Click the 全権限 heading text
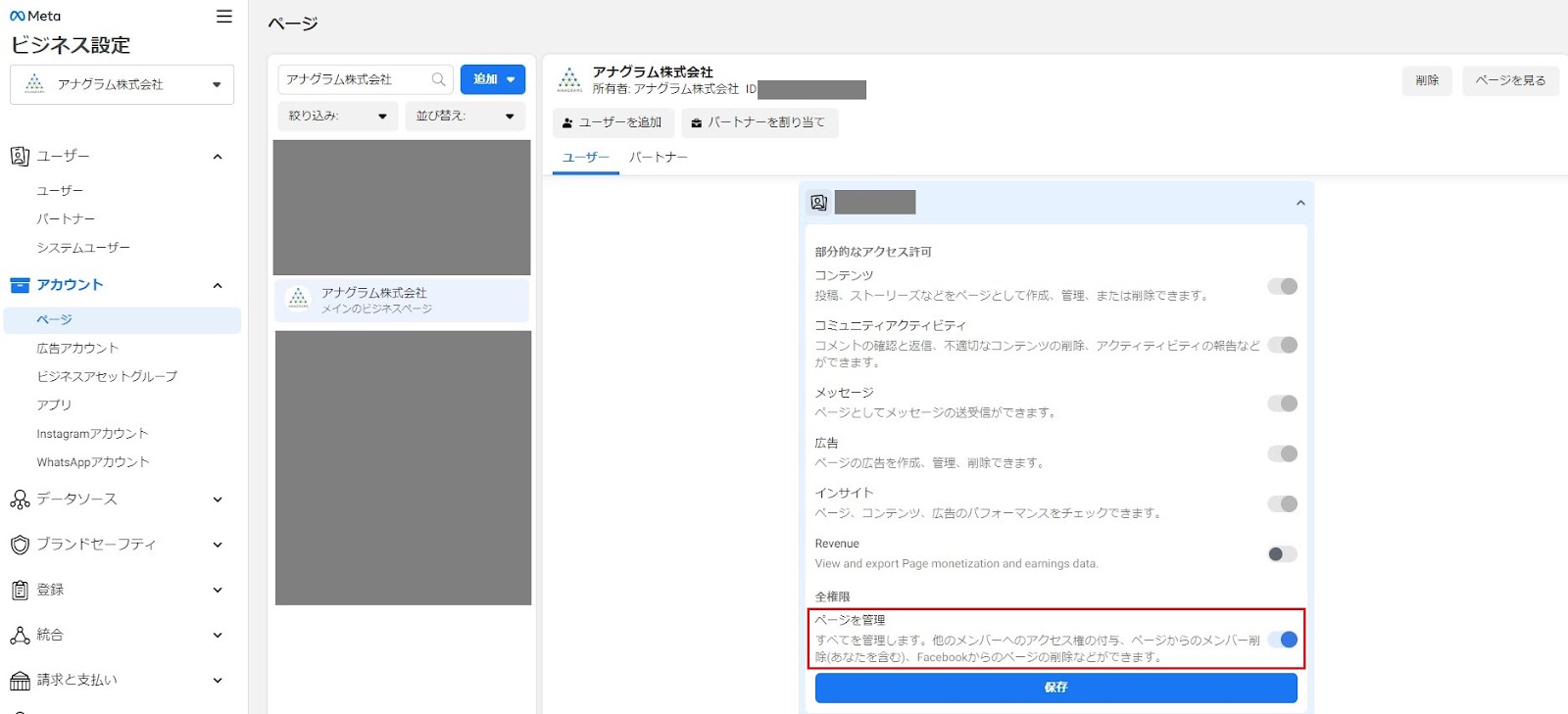 833,596
